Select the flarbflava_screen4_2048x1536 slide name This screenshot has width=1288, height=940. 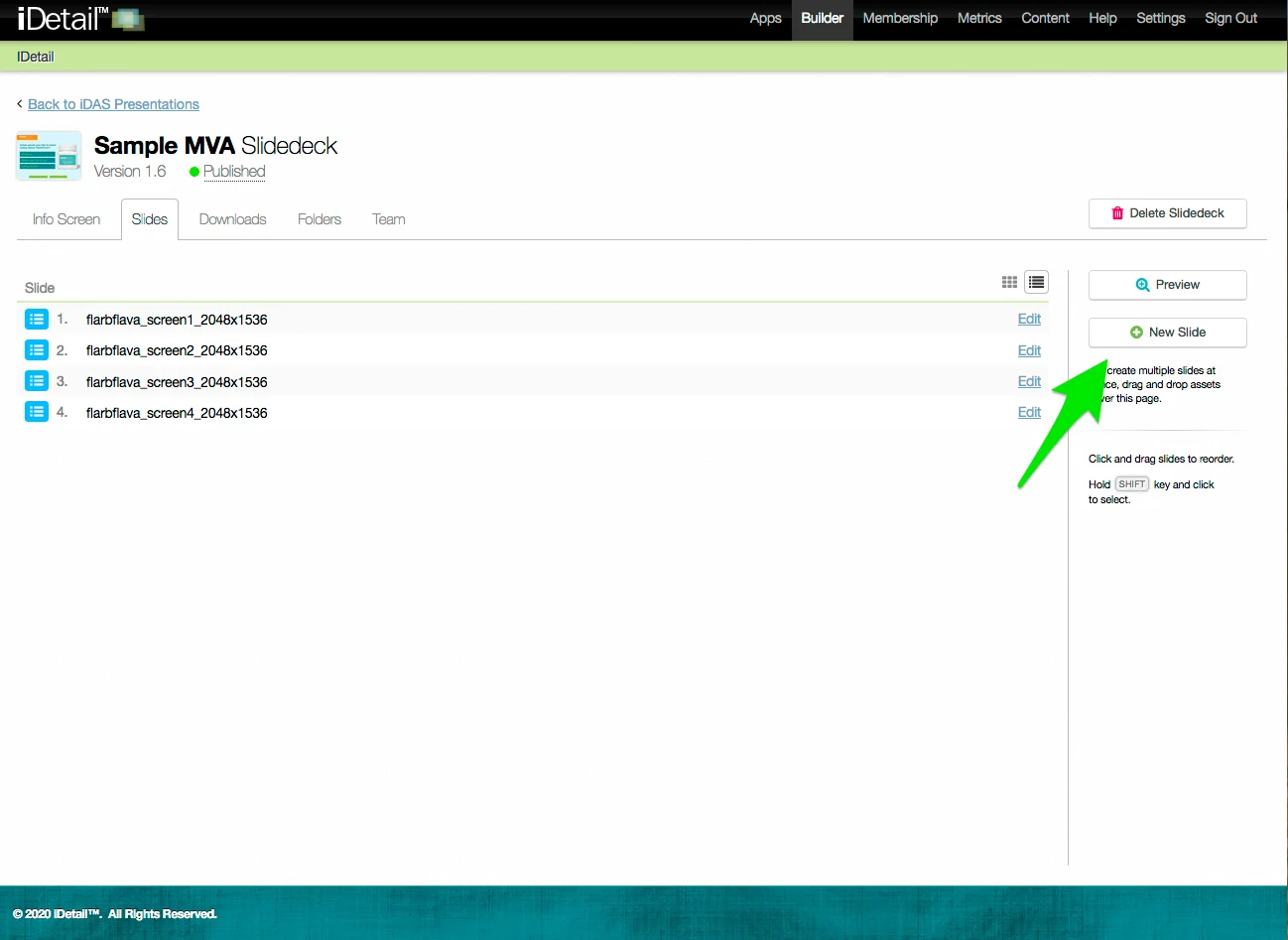(x=177, y=413)
